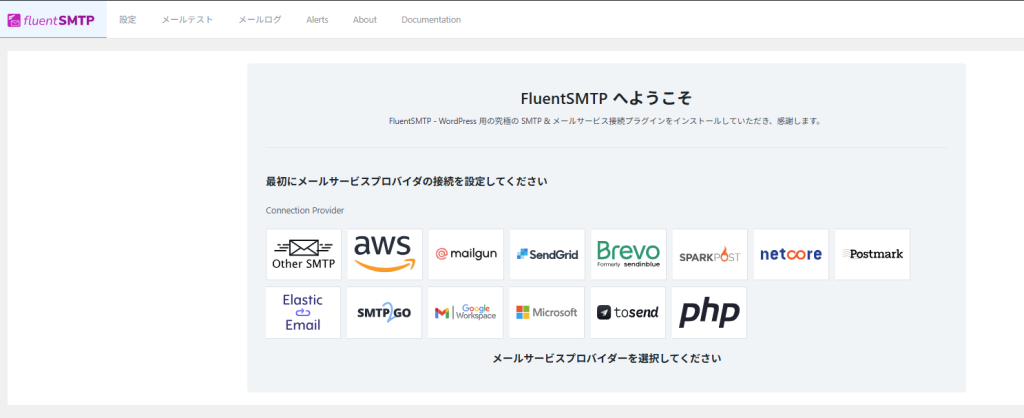Viewport: 1024px width, 418px height.
Task: Select the Netcore provider logo
Action: point(790,254)
